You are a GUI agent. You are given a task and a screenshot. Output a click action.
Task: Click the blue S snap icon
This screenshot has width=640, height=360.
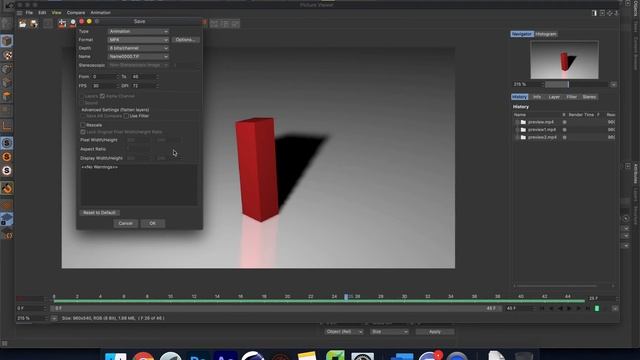coord(7,143)
